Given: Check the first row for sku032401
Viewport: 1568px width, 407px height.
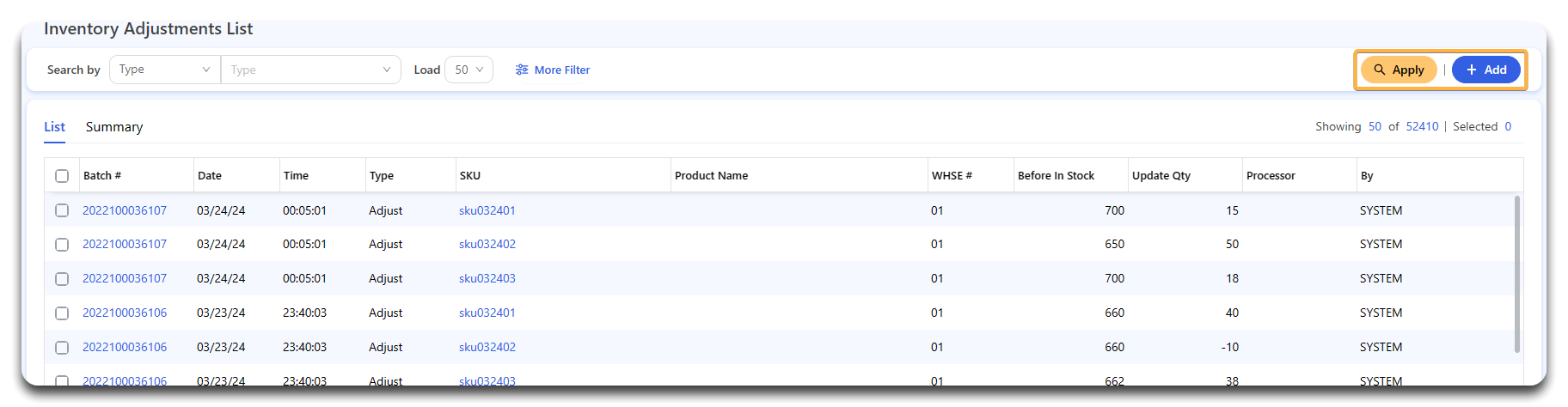Looking at the screenshot, I should 62,210.
